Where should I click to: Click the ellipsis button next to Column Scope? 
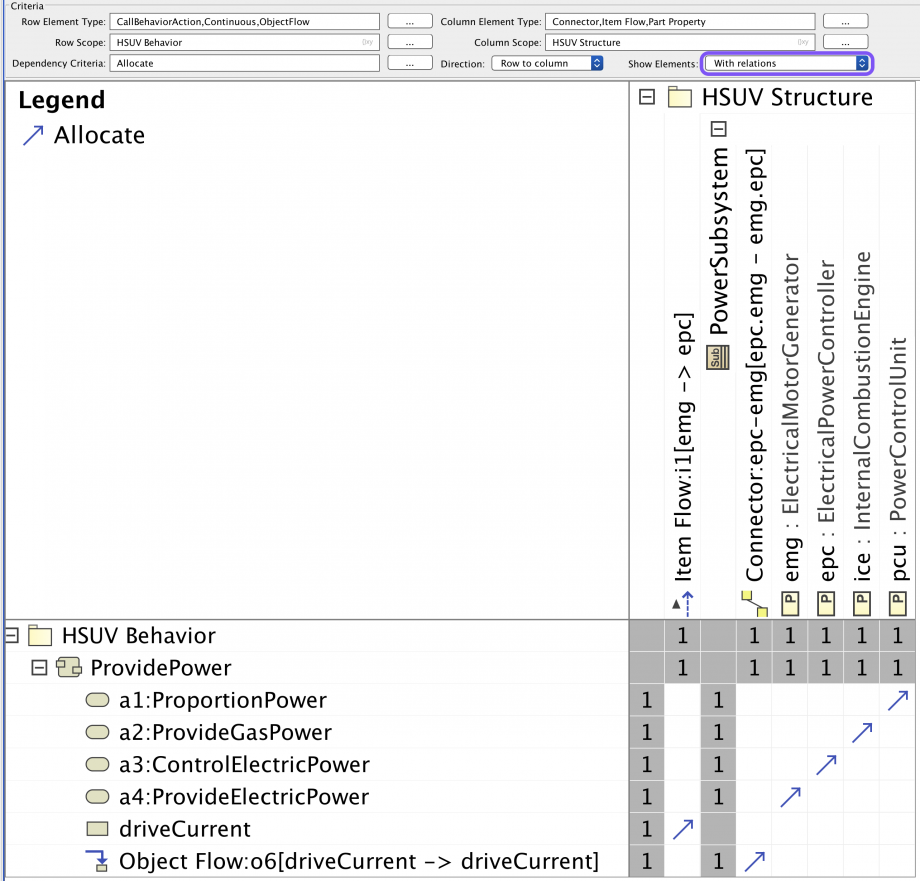[845, 41]
